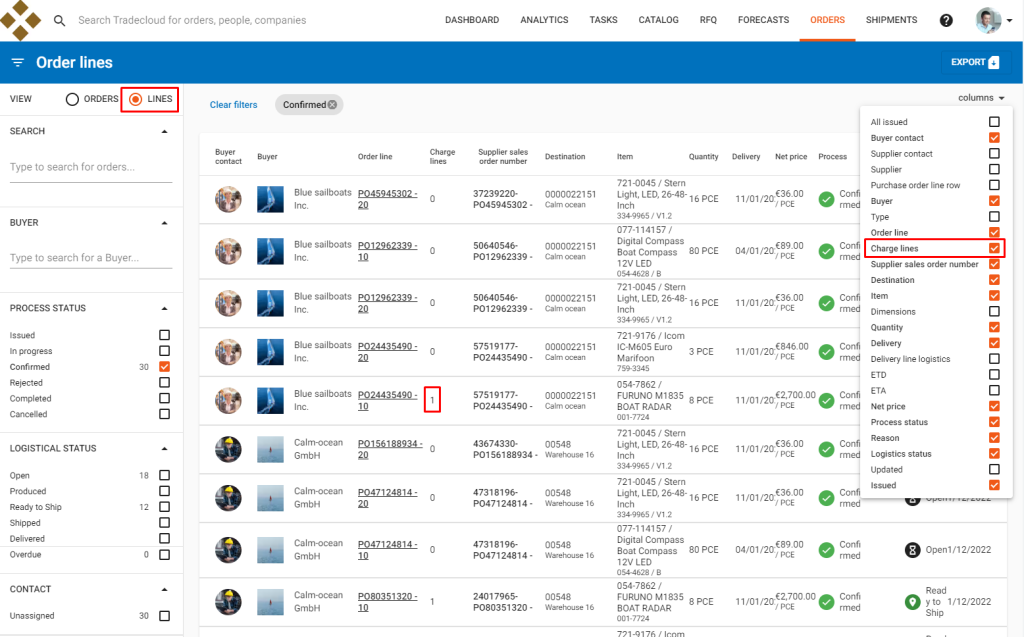
Task: Open the DASHBOARD tab
Action: [472, 20]
